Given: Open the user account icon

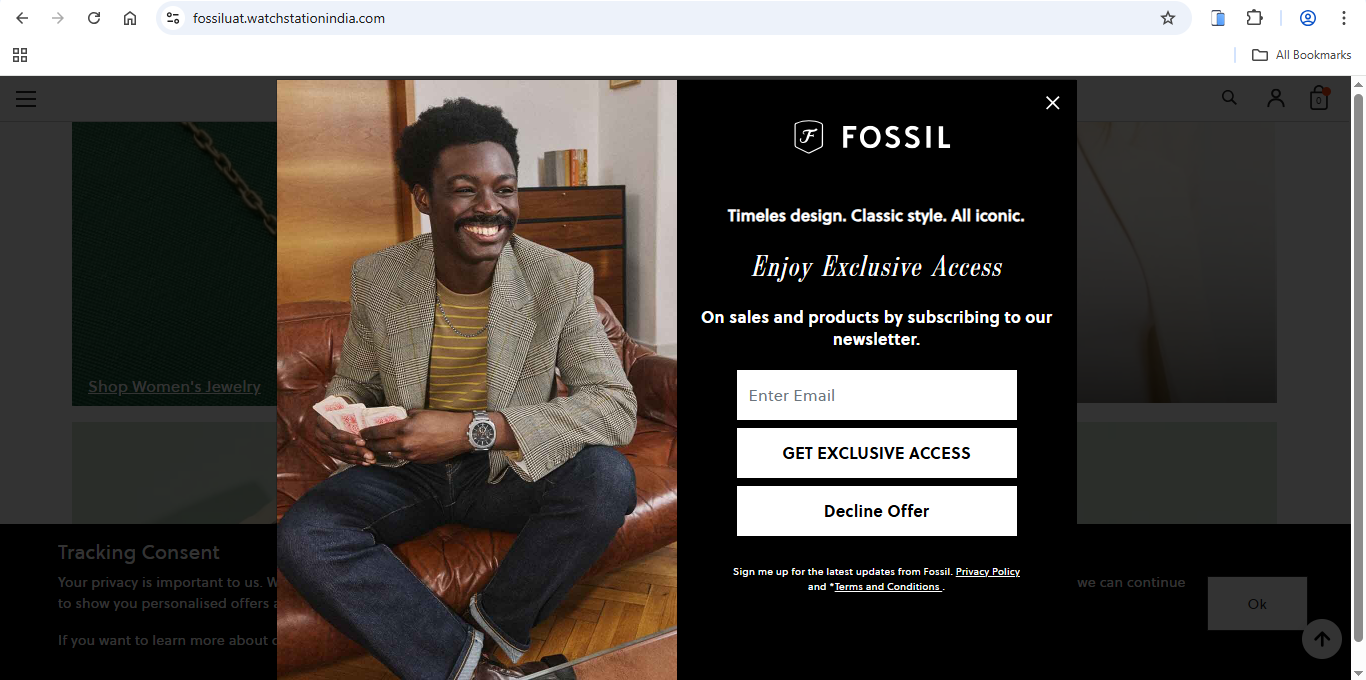Looking at the screenshot, I should (1275, 98).
